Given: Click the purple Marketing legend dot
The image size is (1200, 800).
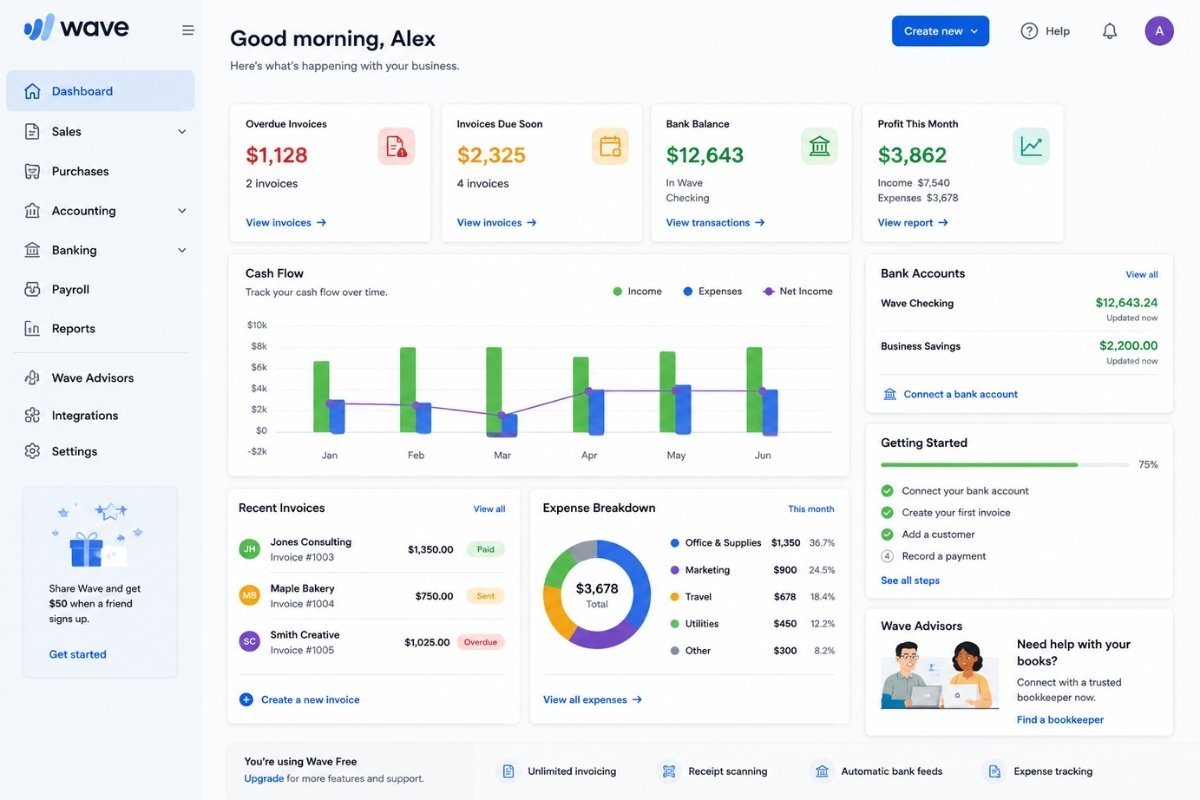Looking at the screenshot, I should click(675, 570).
